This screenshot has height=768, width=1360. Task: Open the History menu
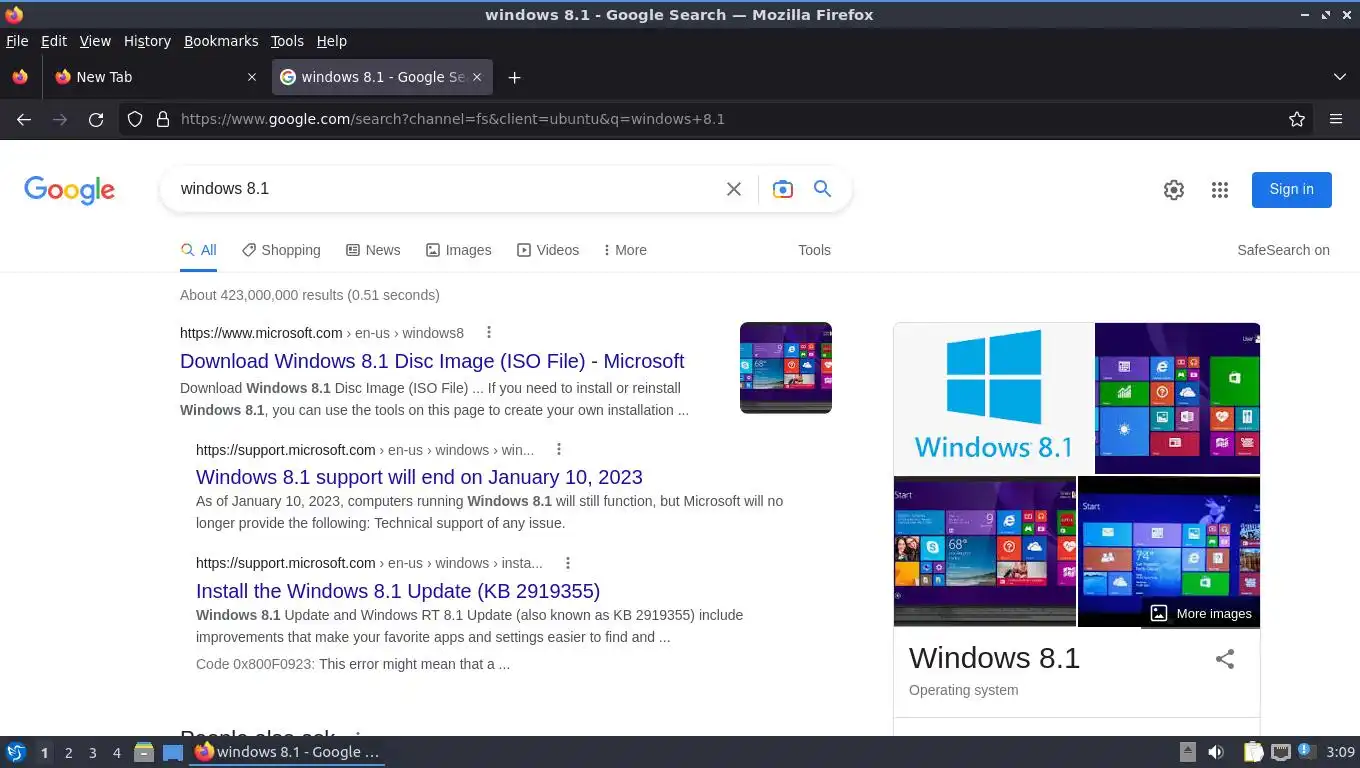coord(147,41)
